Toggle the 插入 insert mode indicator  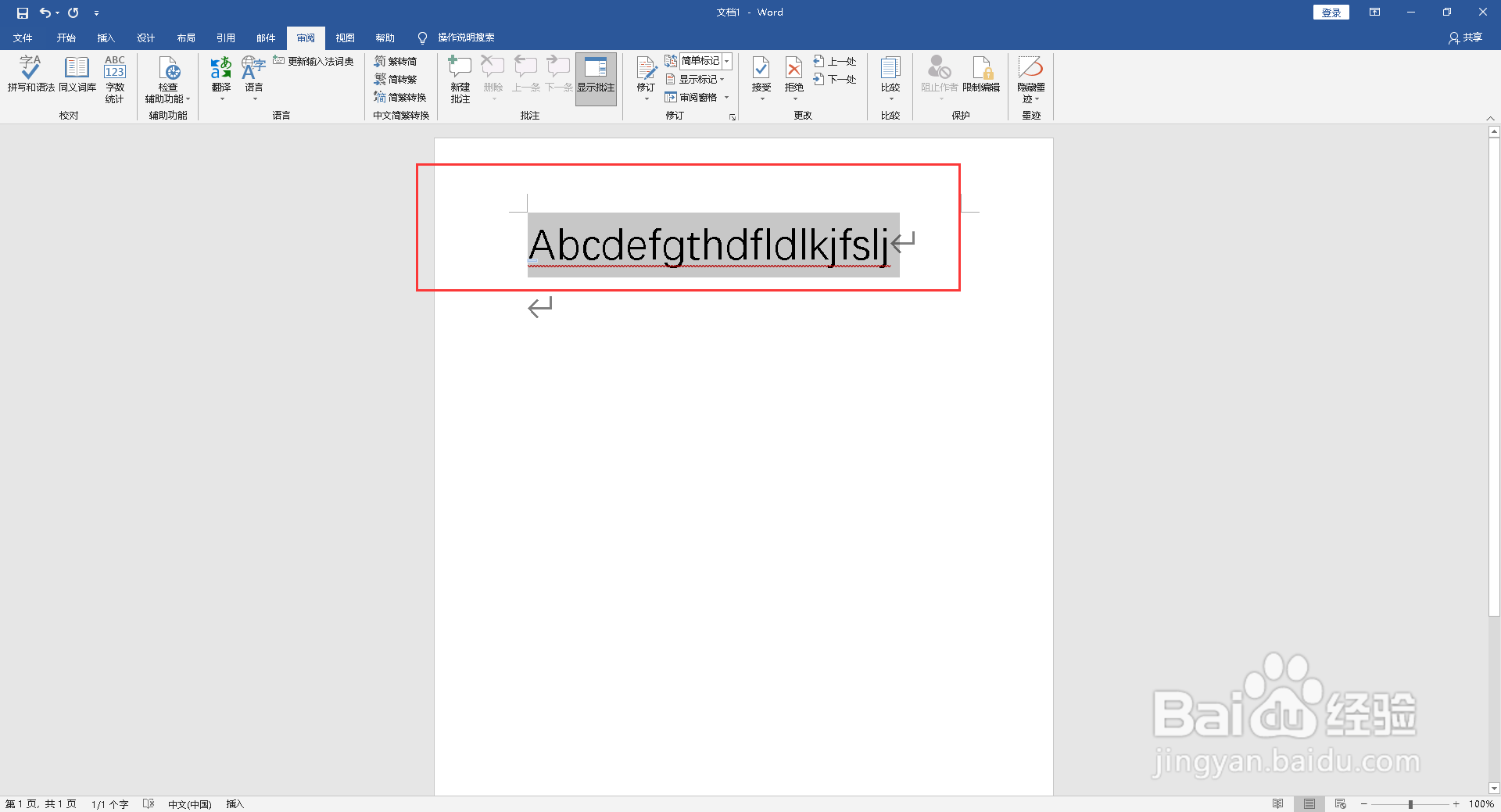pos(235,804)
